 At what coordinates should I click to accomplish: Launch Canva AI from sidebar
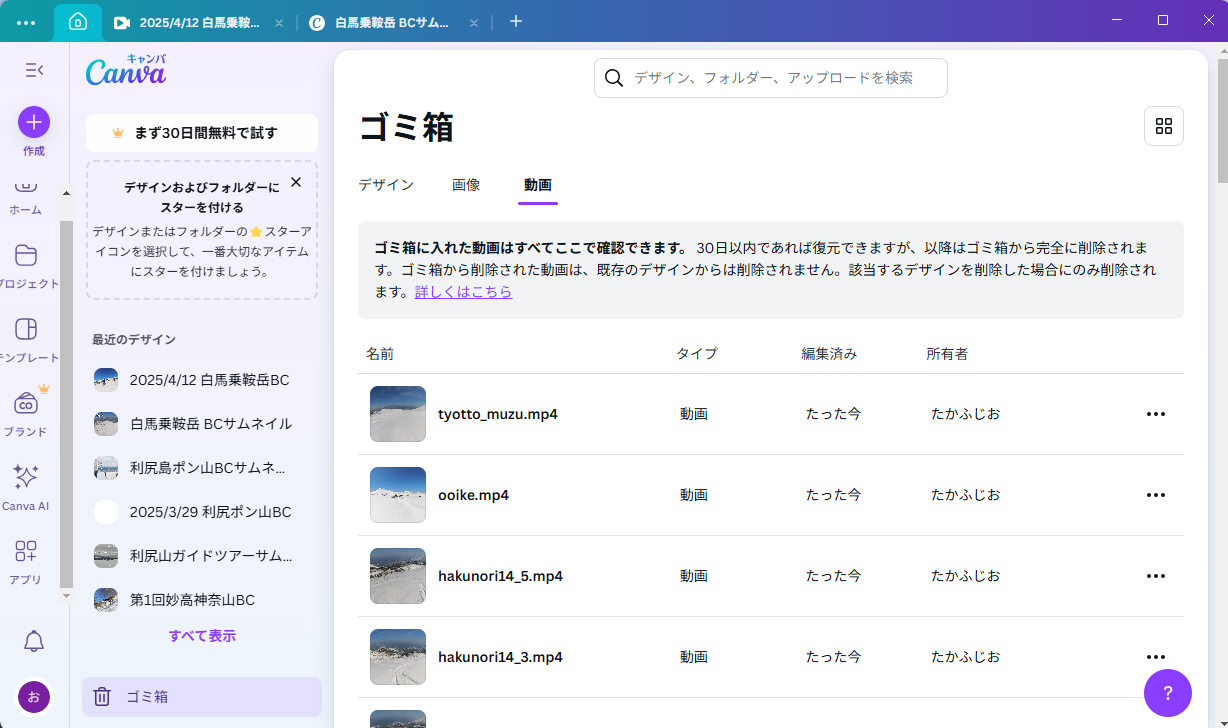tap(26, 478)
